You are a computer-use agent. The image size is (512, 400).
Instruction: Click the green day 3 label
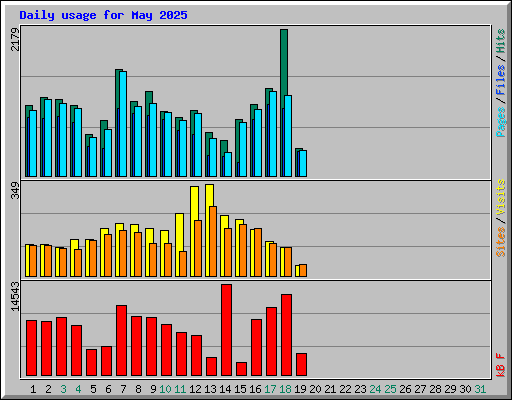[63, 389]
